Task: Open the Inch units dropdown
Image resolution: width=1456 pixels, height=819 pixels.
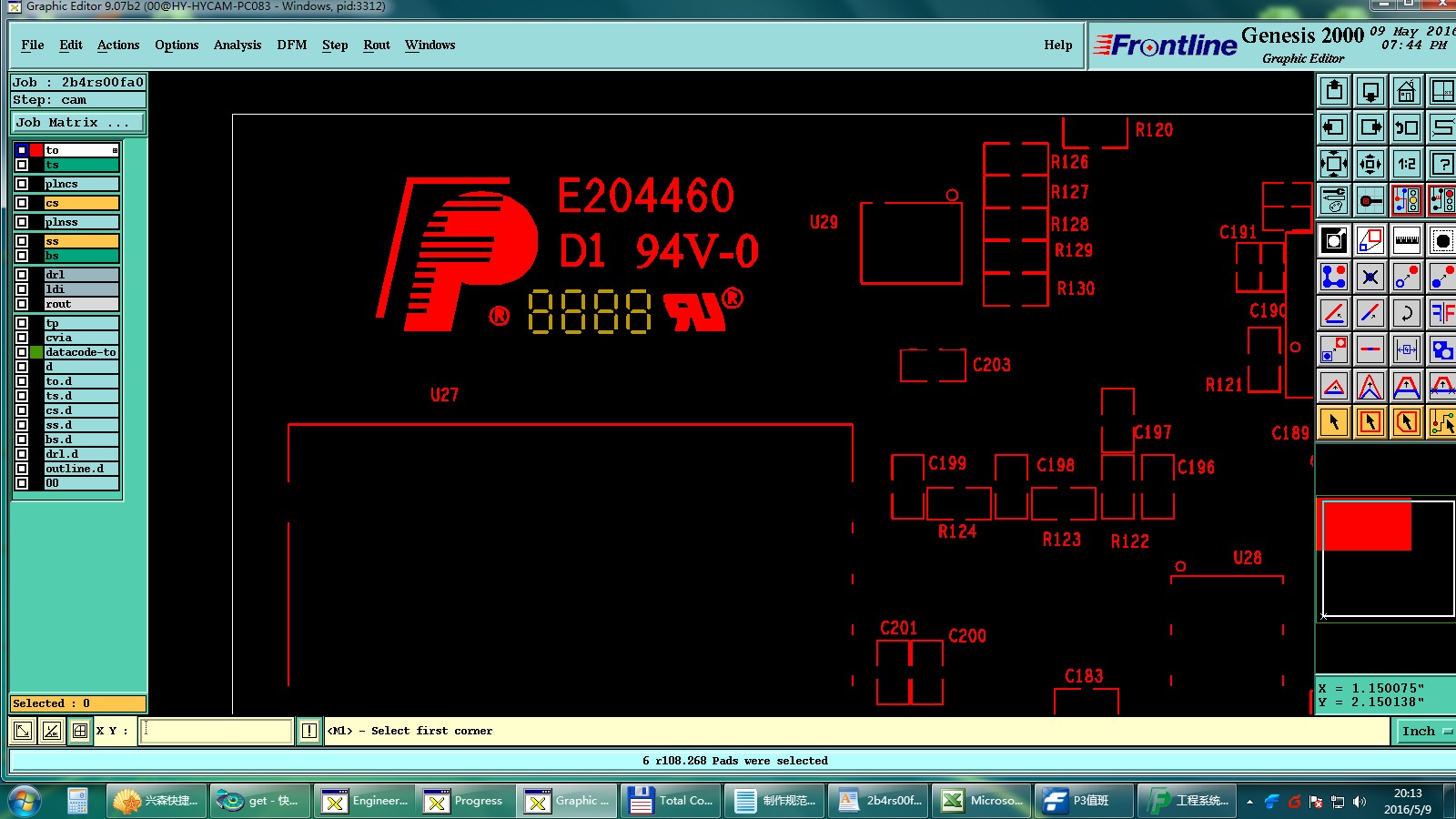Action: (x=1424, y=731)
